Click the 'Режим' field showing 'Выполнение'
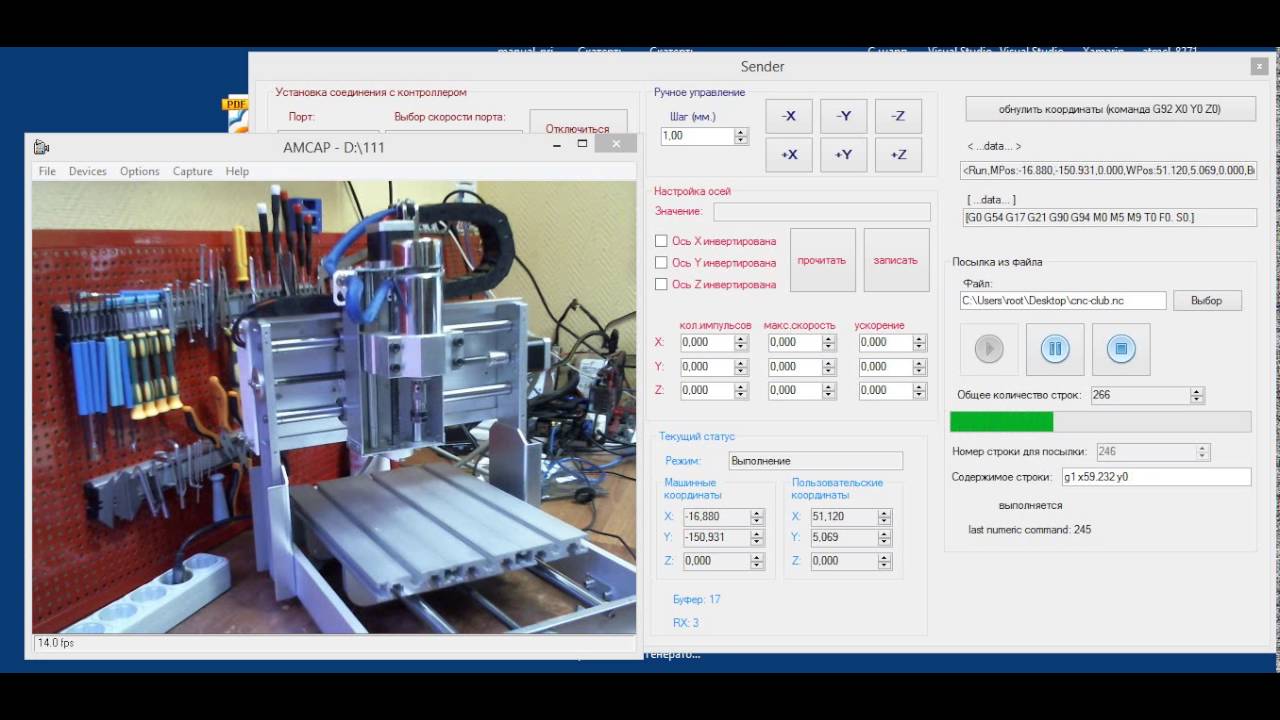The height and width of the screenshot is (720, 1280). (815, 461)
